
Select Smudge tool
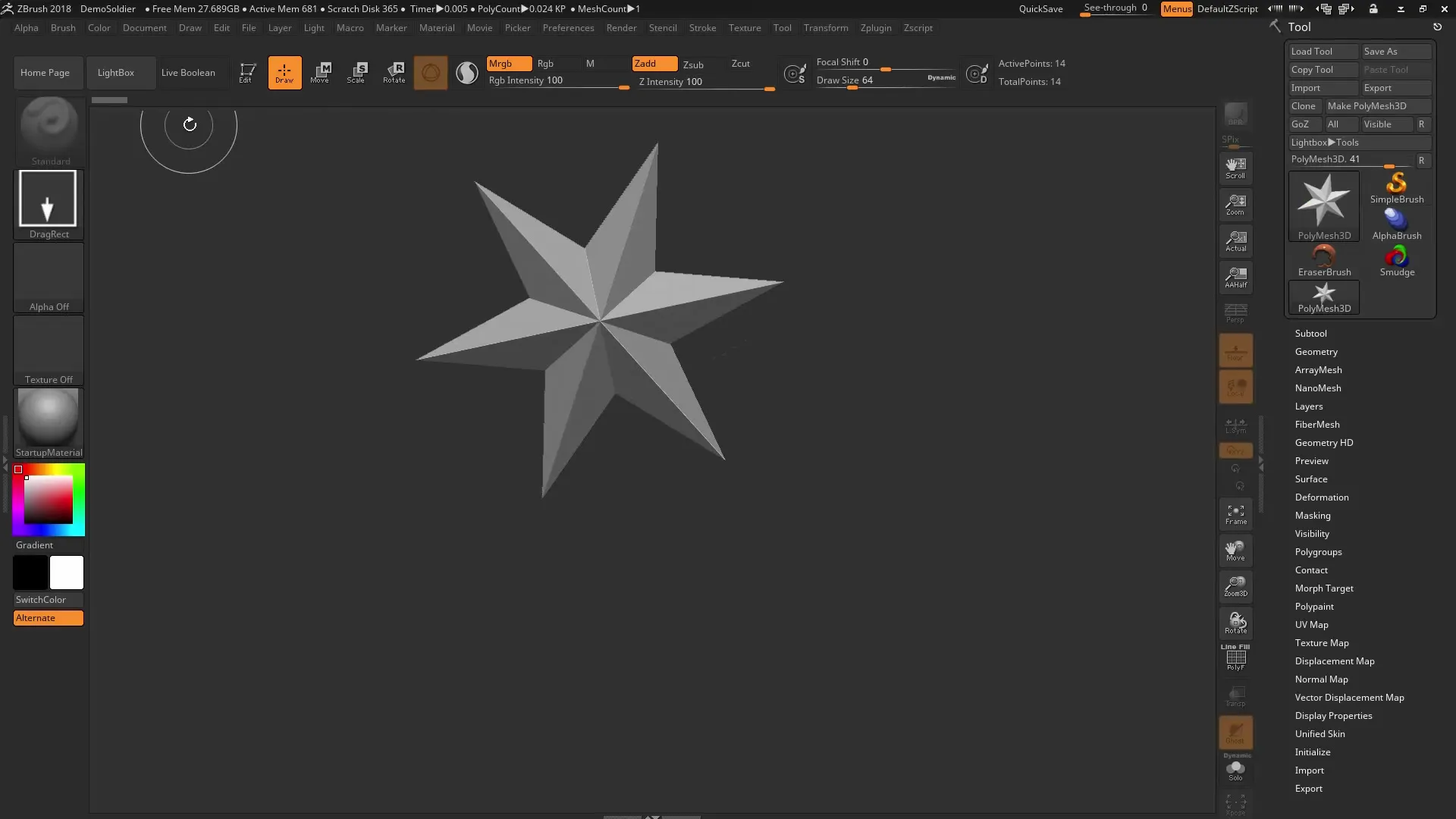point(1397,261)
